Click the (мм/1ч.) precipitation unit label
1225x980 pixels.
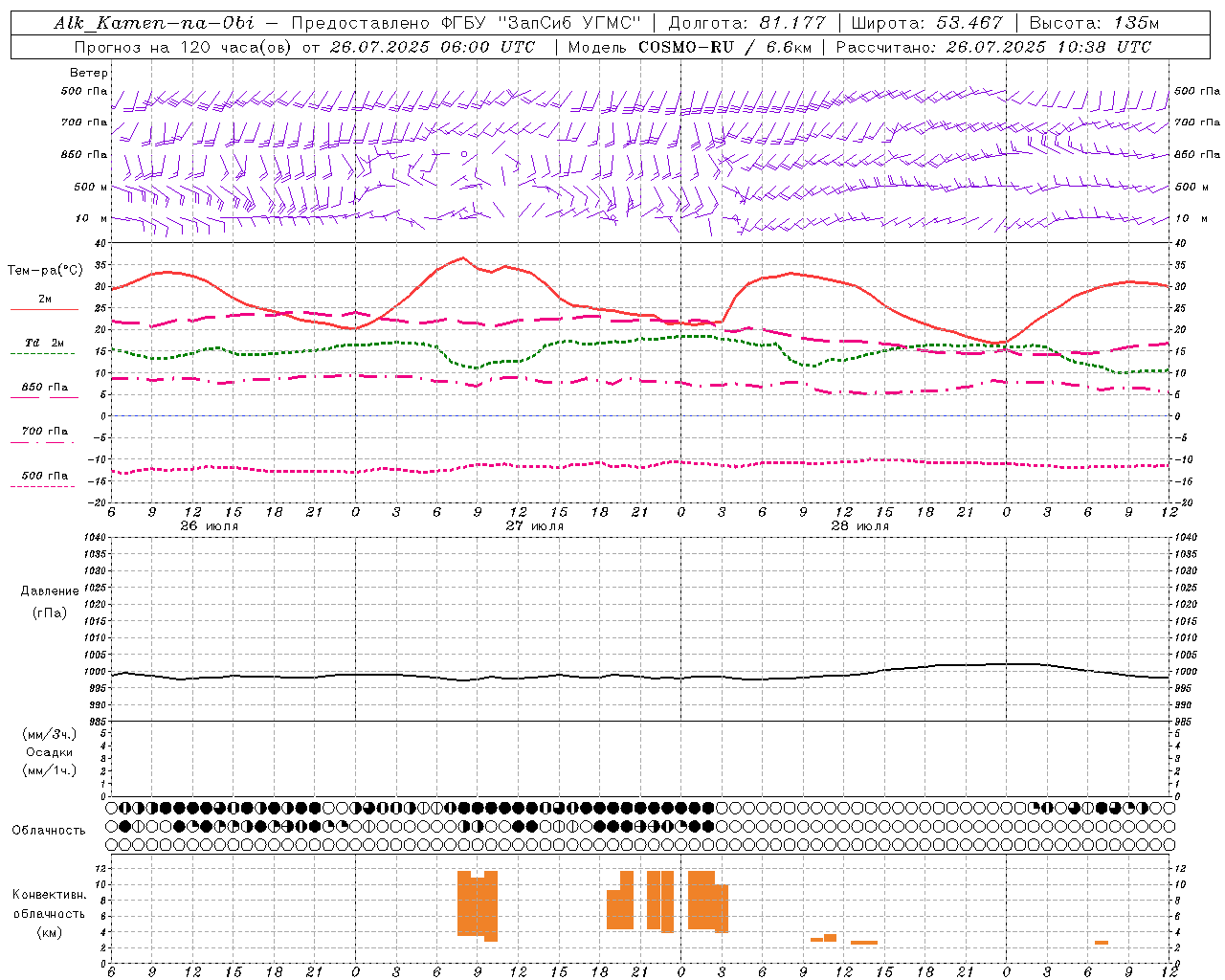(x=50, y=770)
